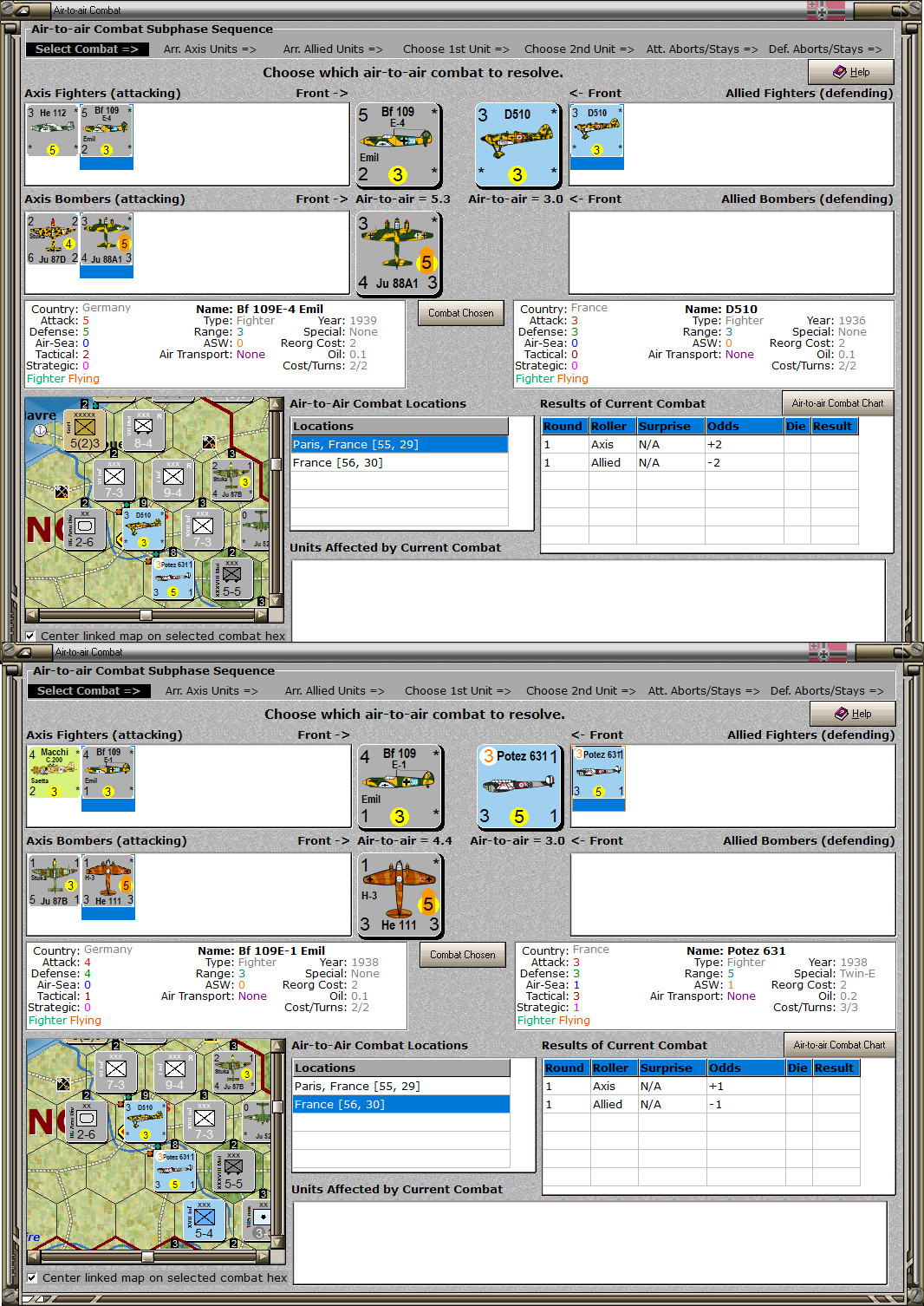Click the 5-5 infantry unit on upper window map
Screen dimensions: 924x1306
(x=232, y=578)
